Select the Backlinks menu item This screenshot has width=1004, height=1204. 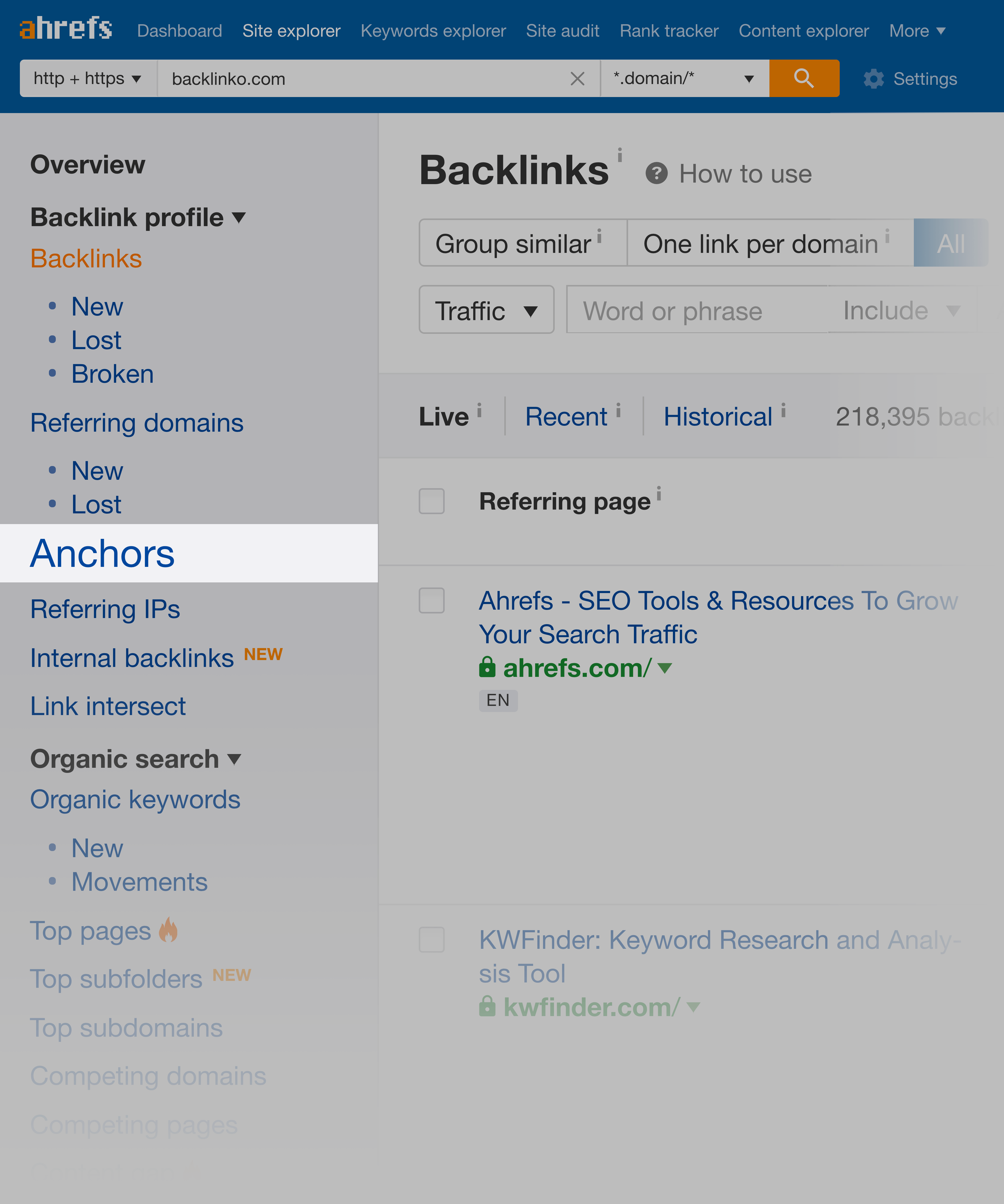tap(85, 258)
